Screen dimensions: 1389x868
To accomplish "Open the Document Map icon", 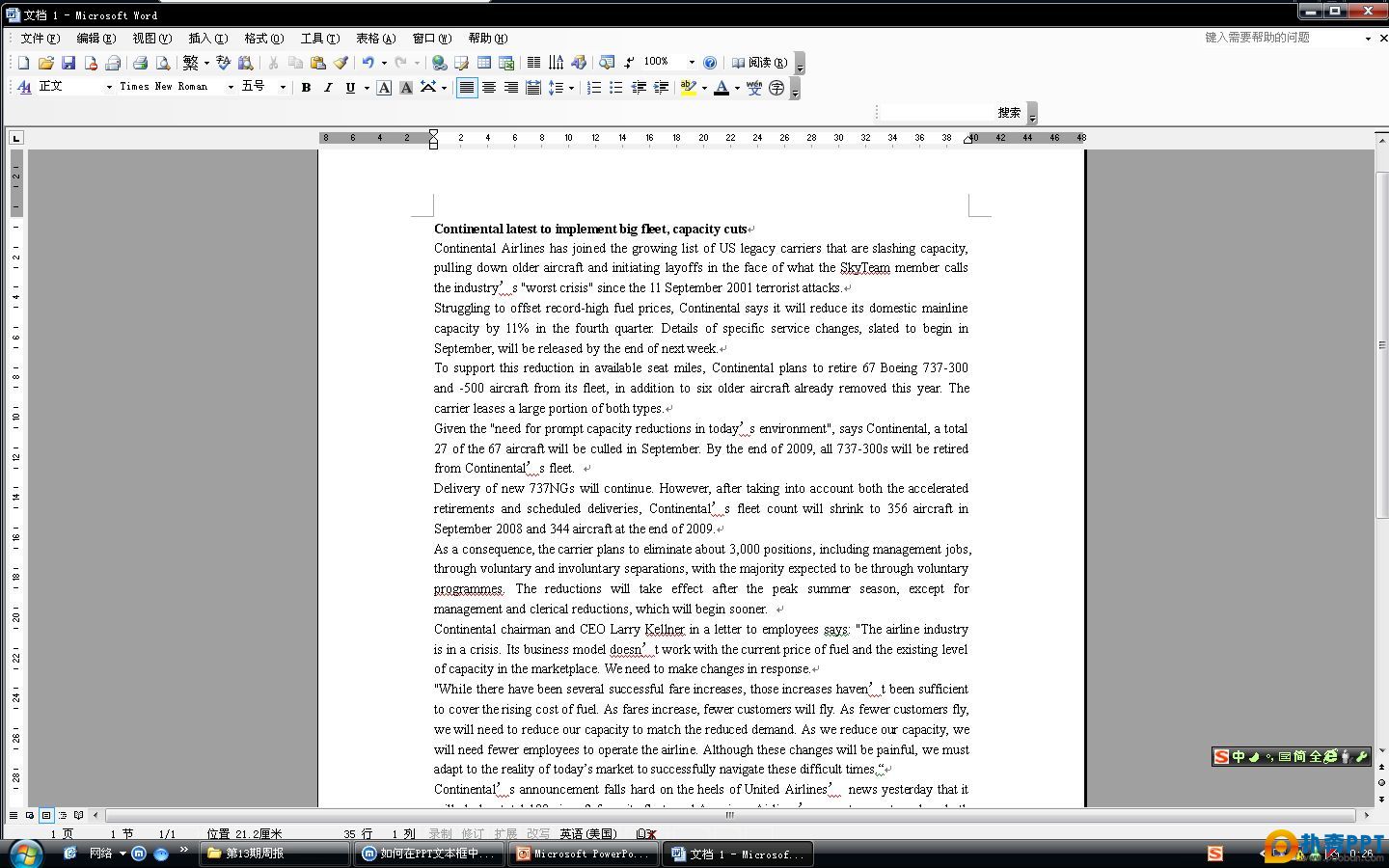I will (607, 63).
